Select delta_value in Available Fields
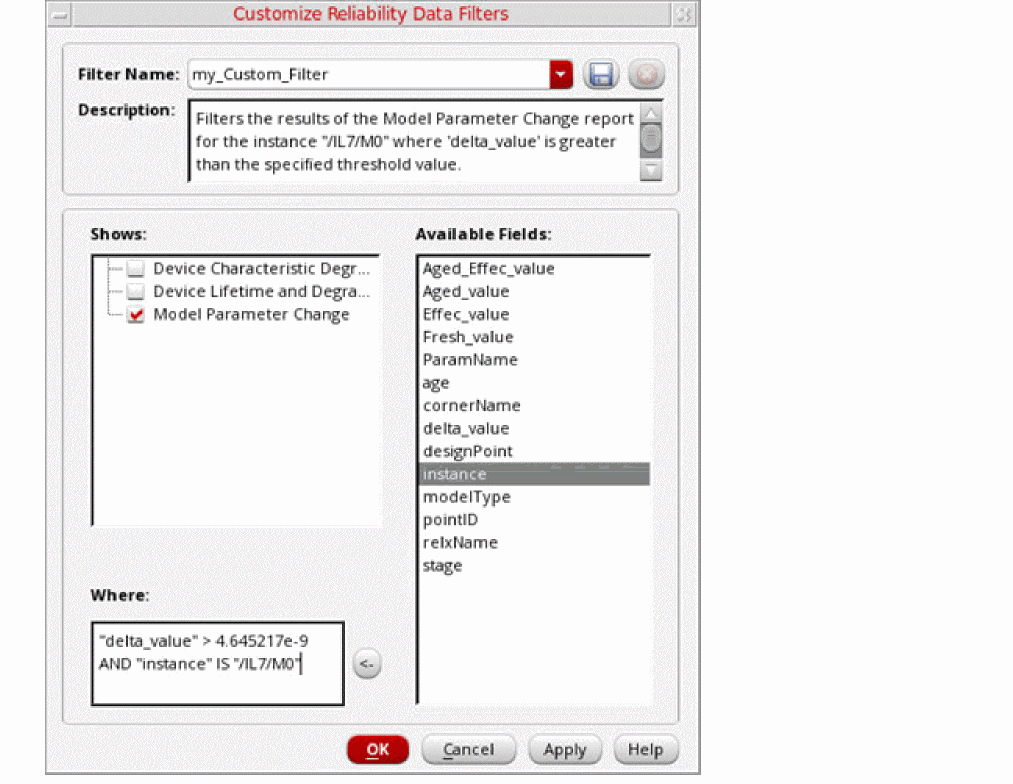 [x=534, y=429]
